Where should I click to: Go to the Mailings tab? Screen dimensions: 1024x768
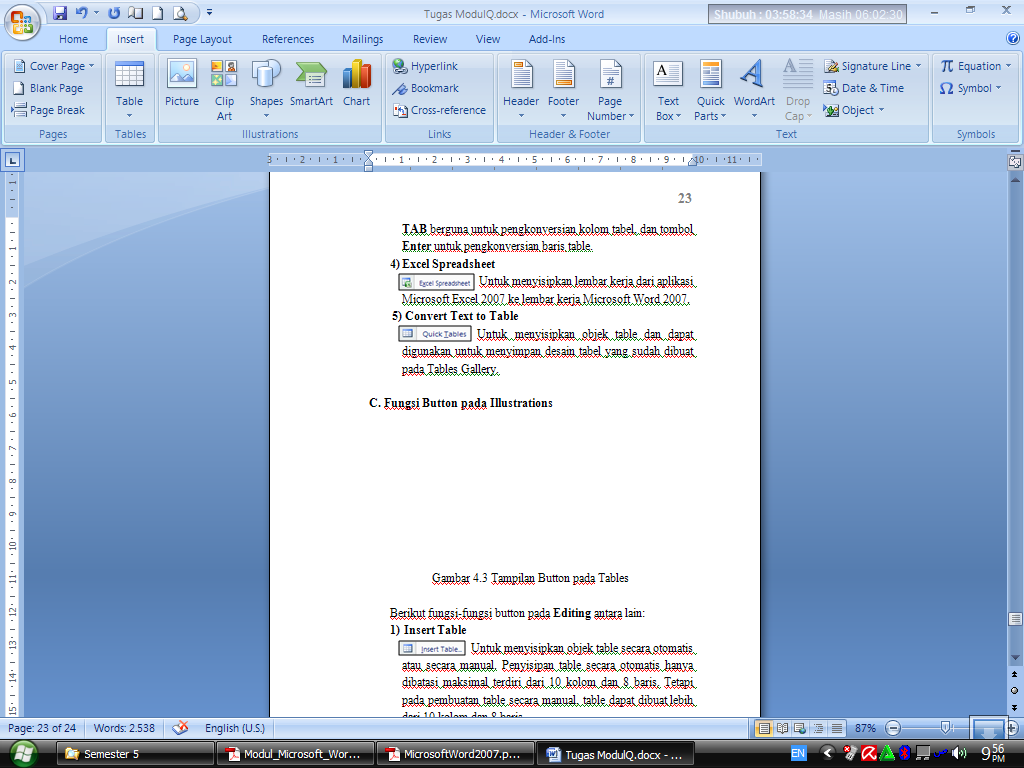click(362, 39)
